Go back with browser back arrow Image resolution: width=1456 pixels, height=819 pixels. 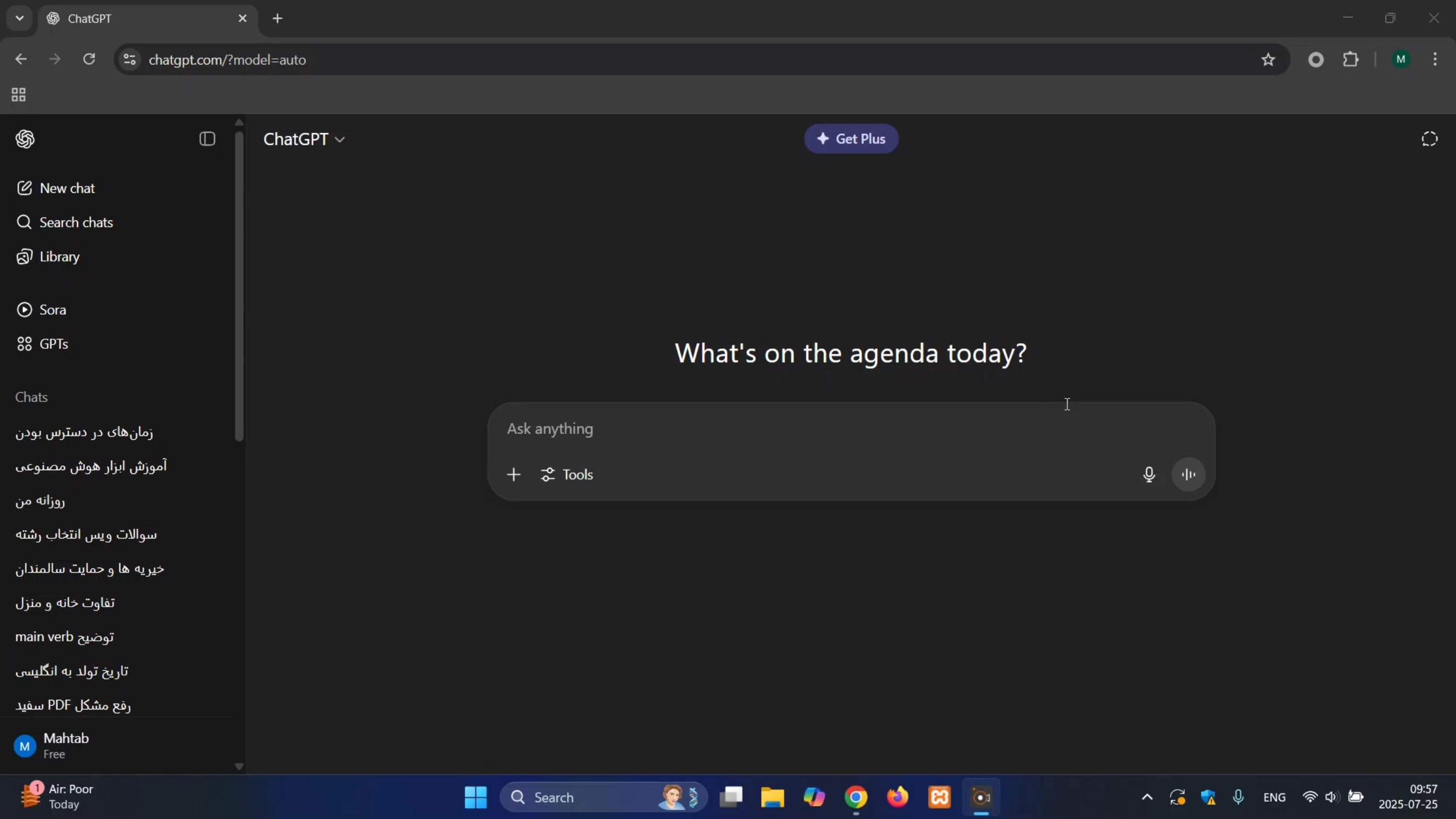pos(21,60)
